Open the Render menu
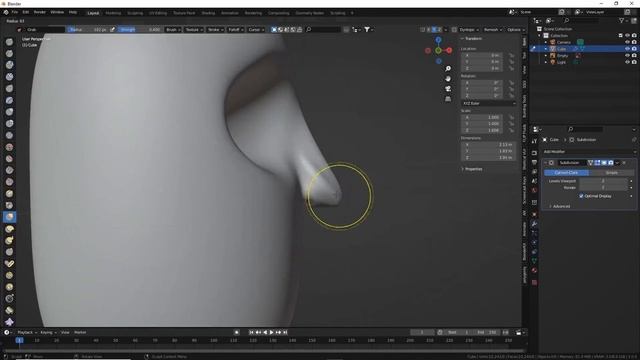640x360 pixels. [40, 12]
